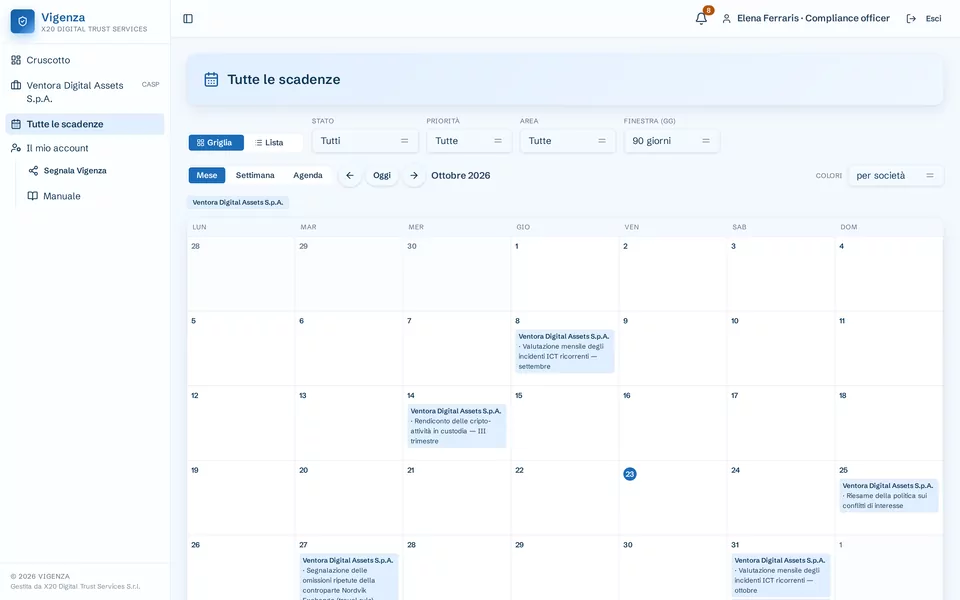Open 8 October ICT incidents event
This screenshot has width=960, height=600.
pos(564,351)
